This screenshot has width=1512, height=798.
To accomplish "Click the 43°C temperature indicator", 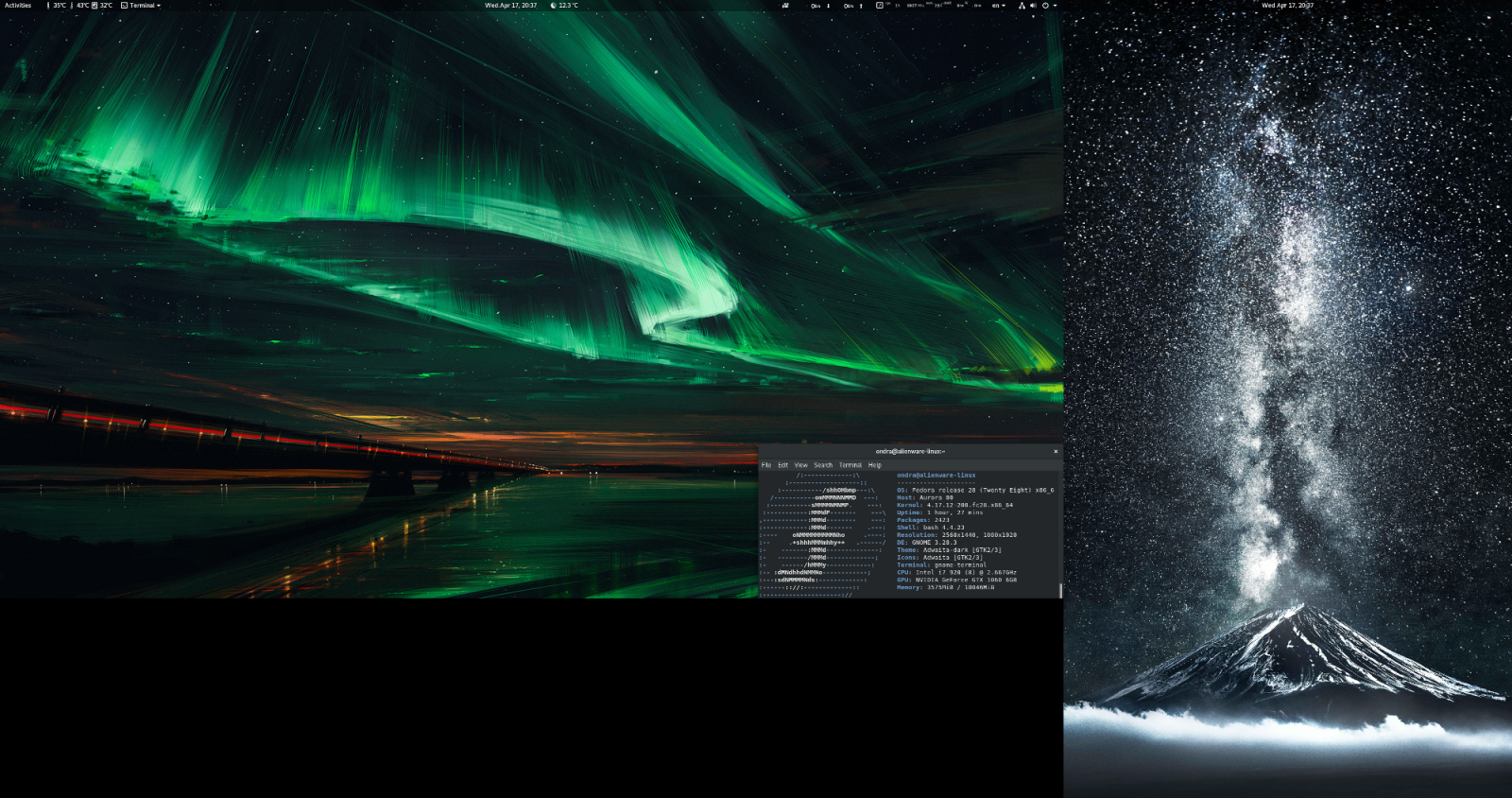I will [79, 6].
